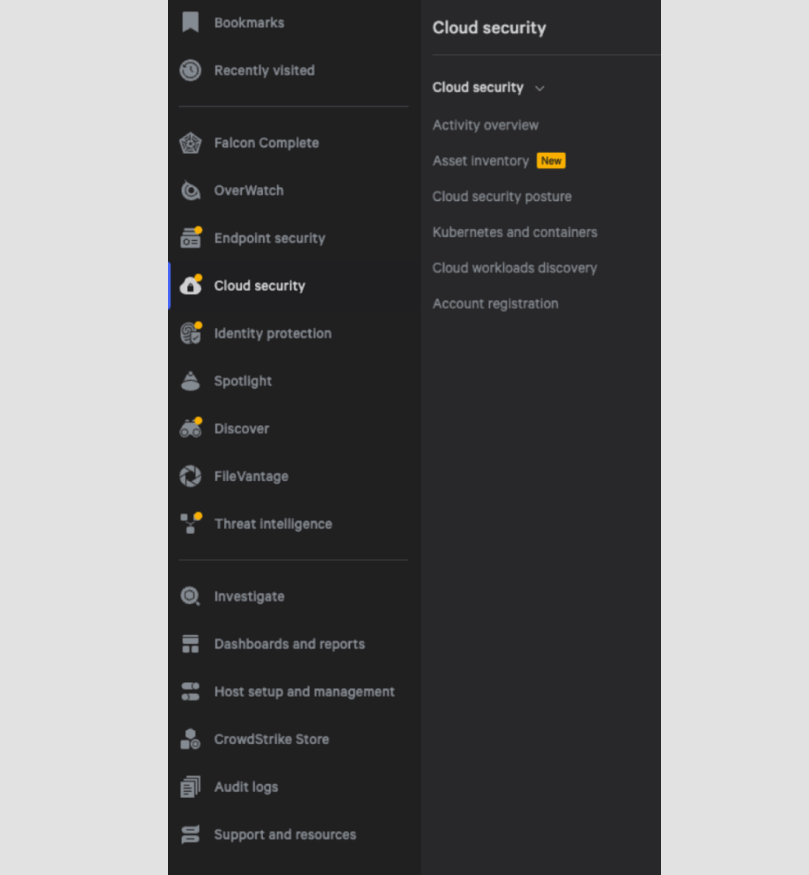Screen dimensions: 809x875
Task: Click the Endpoint security icon
Action: point(190,238)
